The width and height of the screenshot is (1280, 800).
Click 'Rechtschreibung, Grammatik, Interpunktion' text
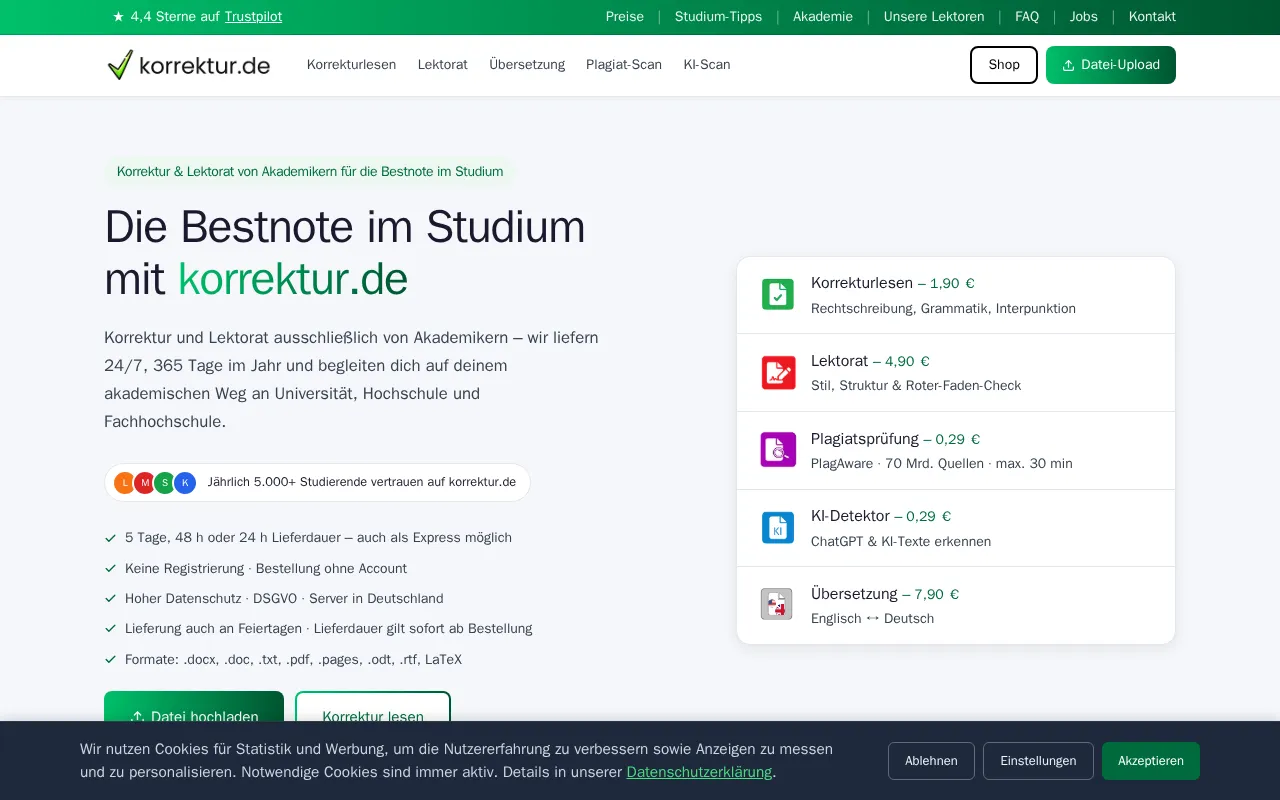pos(943,309)
